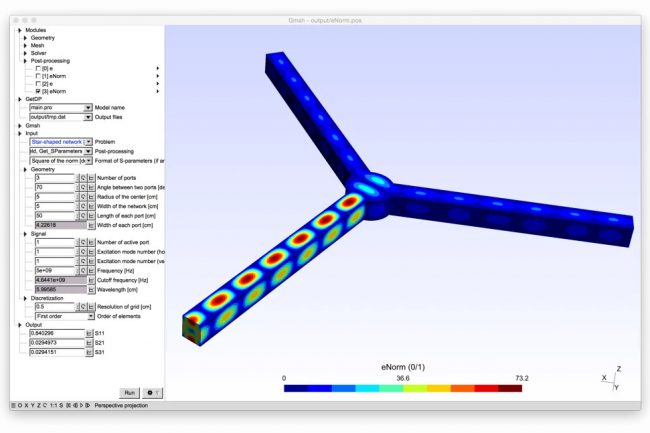Open the Problem dropdown showing Star-shaped network
650x433 pixels.
click(x=89, y=142)
